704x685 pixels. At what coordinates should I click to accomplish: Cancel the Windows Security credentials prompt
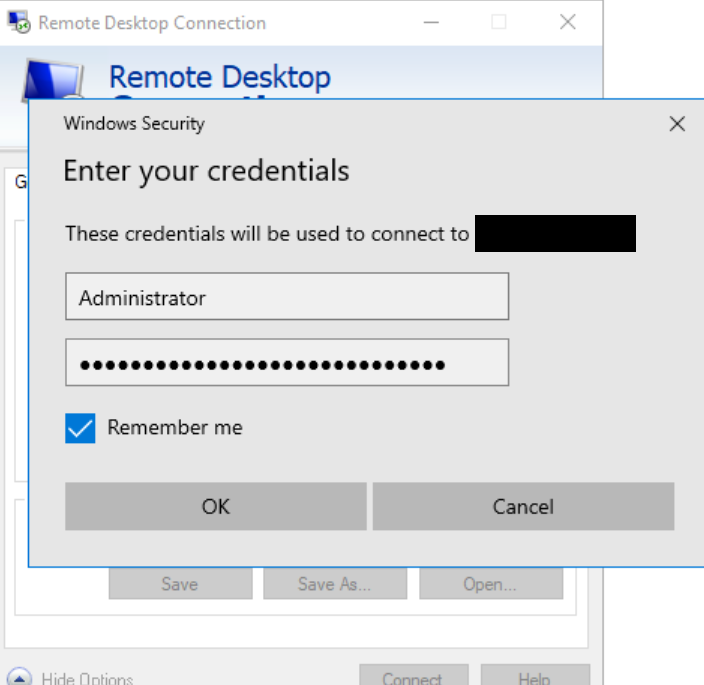(523, 506)
